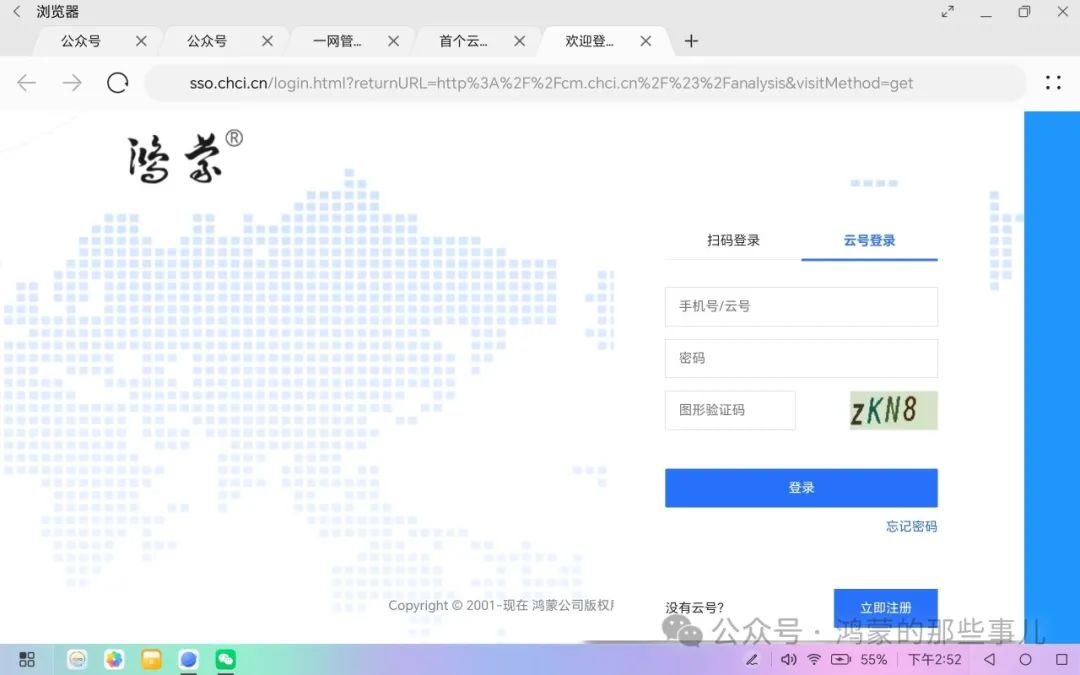Close the 首个云 tab
1080x675 pixels.
click(x=519, y=41)
